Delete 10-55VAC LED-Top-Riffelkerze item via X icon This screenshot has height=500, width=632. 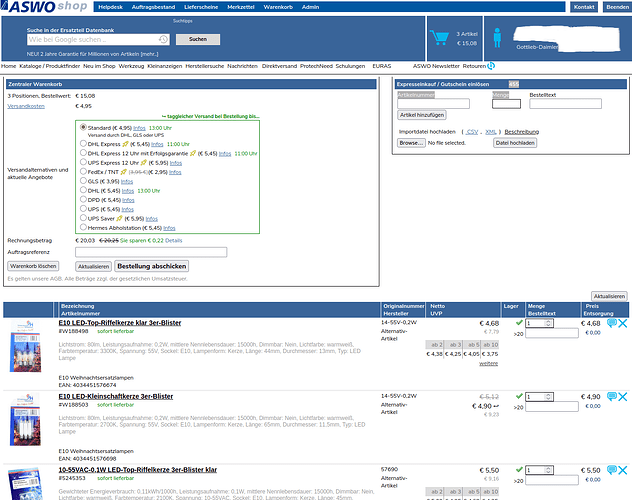pyautogui.click(x=623, y=469)
